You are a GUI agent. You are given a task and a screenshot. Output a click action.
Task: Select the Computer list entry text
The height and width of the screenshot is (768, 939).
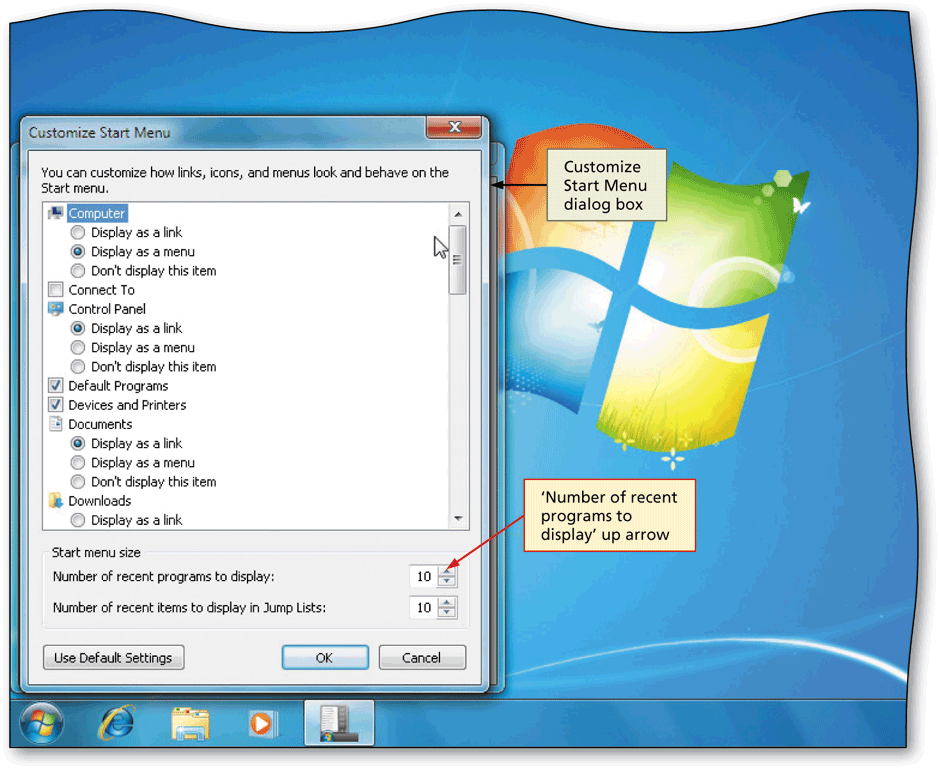(x=97, y=213)
